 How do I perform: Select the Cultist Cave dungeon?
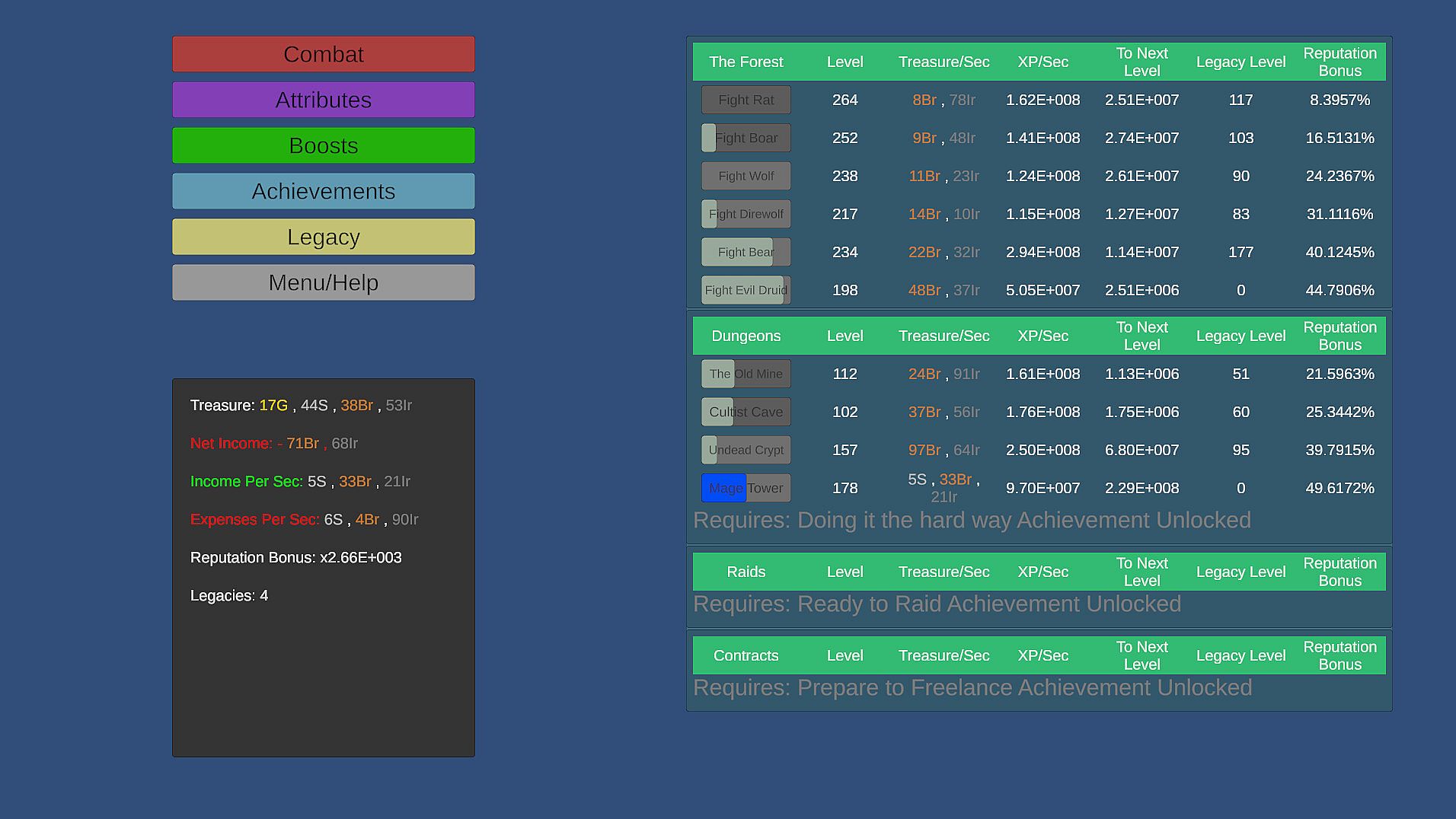click(x=746, y=412)
